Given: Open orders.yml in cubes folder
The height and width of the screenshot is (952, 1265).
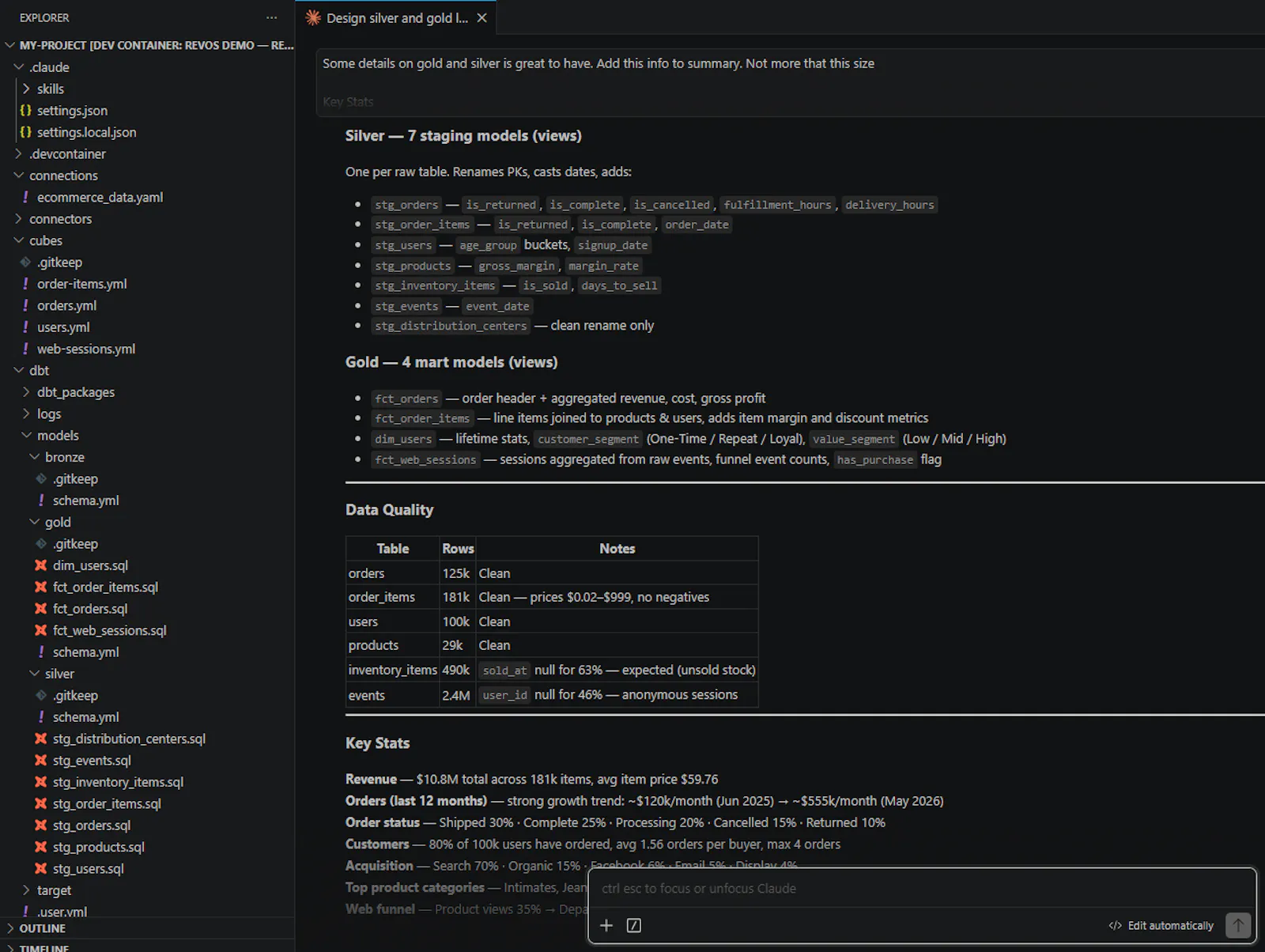Looking at the screenshot, I should pos(66,305).
